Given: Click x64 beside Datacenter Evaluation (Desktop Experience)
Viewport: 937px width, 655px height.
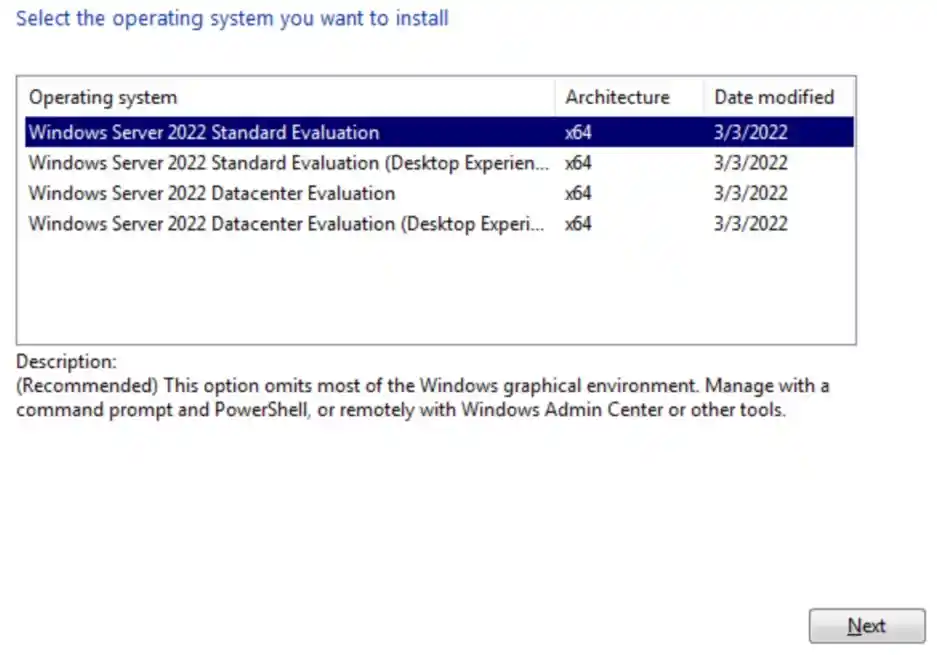Looking at the screenshot, I should [x=578, y=224].
